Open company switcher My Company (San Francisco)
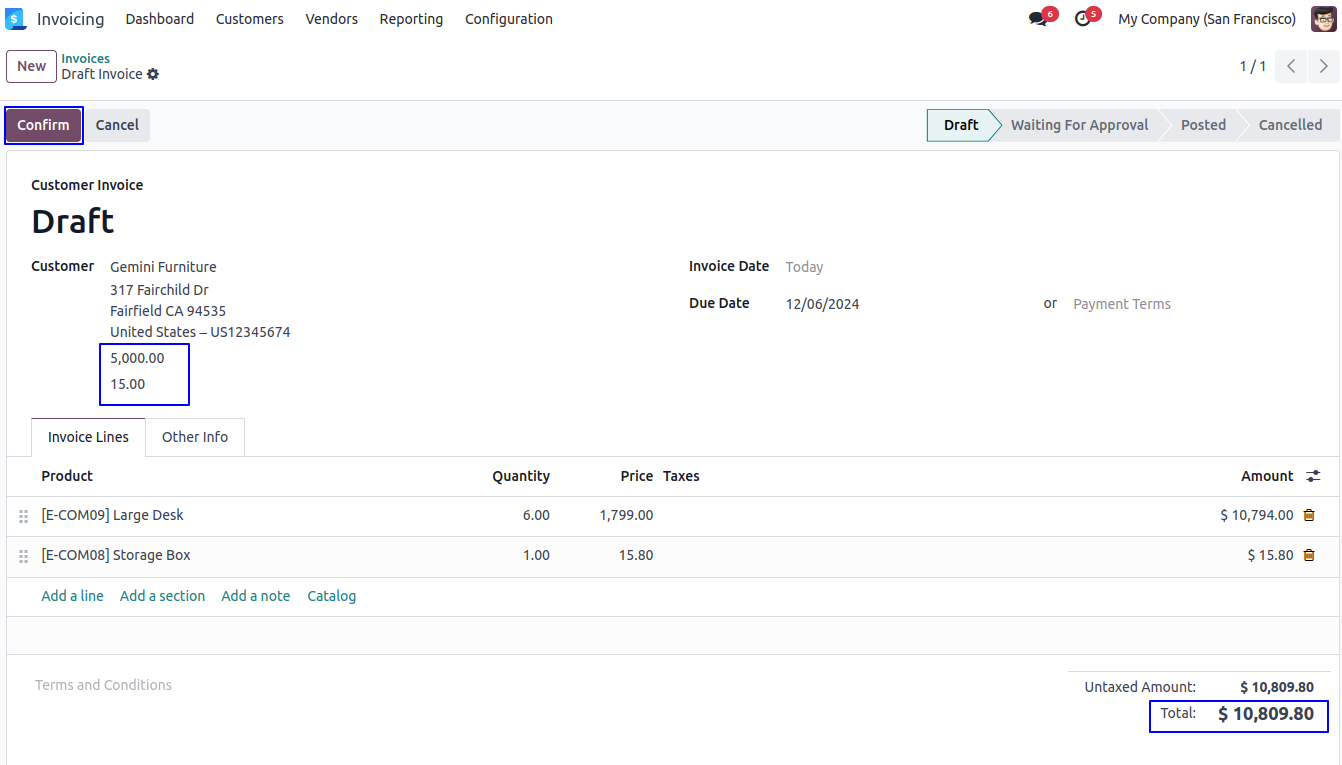 (x=1206, y=19)
